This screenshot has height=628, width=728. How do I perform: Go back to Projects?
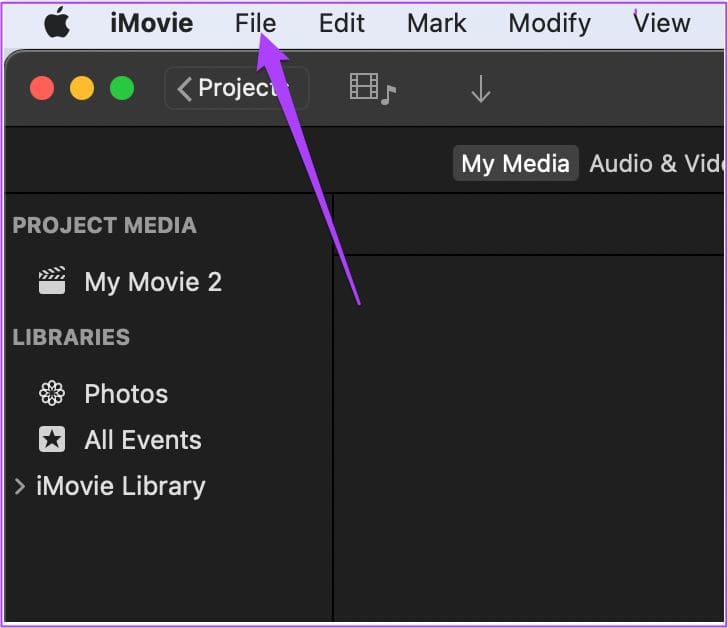click(x=237, y=88)
